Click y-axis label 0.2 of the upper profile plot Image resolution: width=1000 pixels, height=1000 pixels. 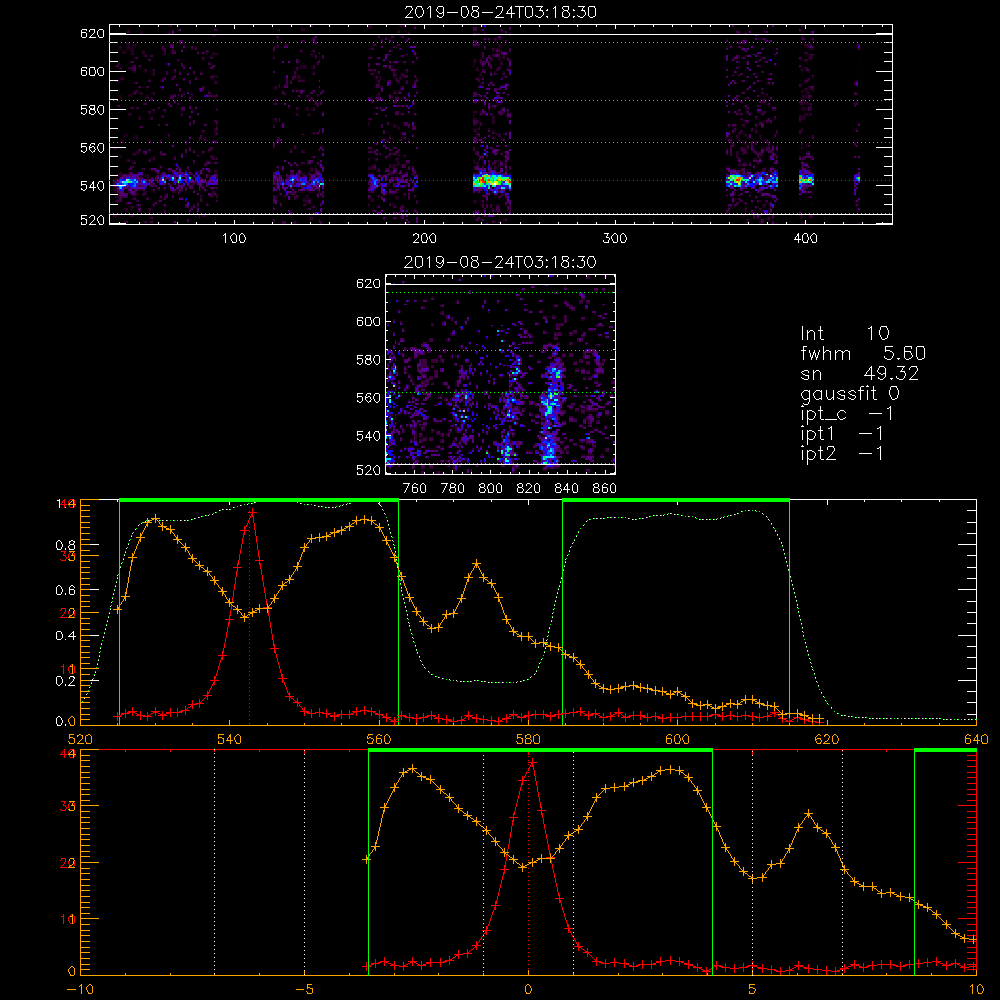65,681
